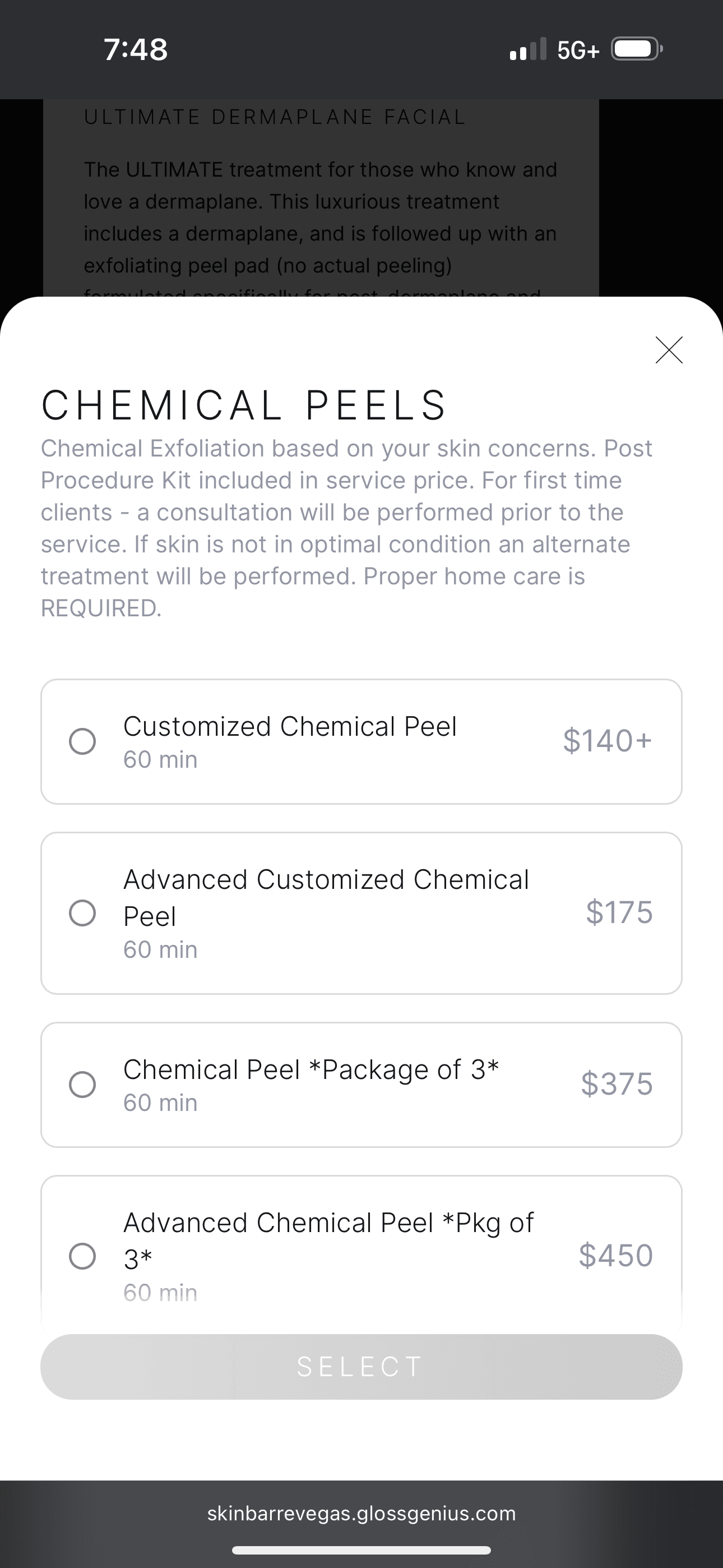
Task: Click the $450 package price
Action: point(615,1256)
